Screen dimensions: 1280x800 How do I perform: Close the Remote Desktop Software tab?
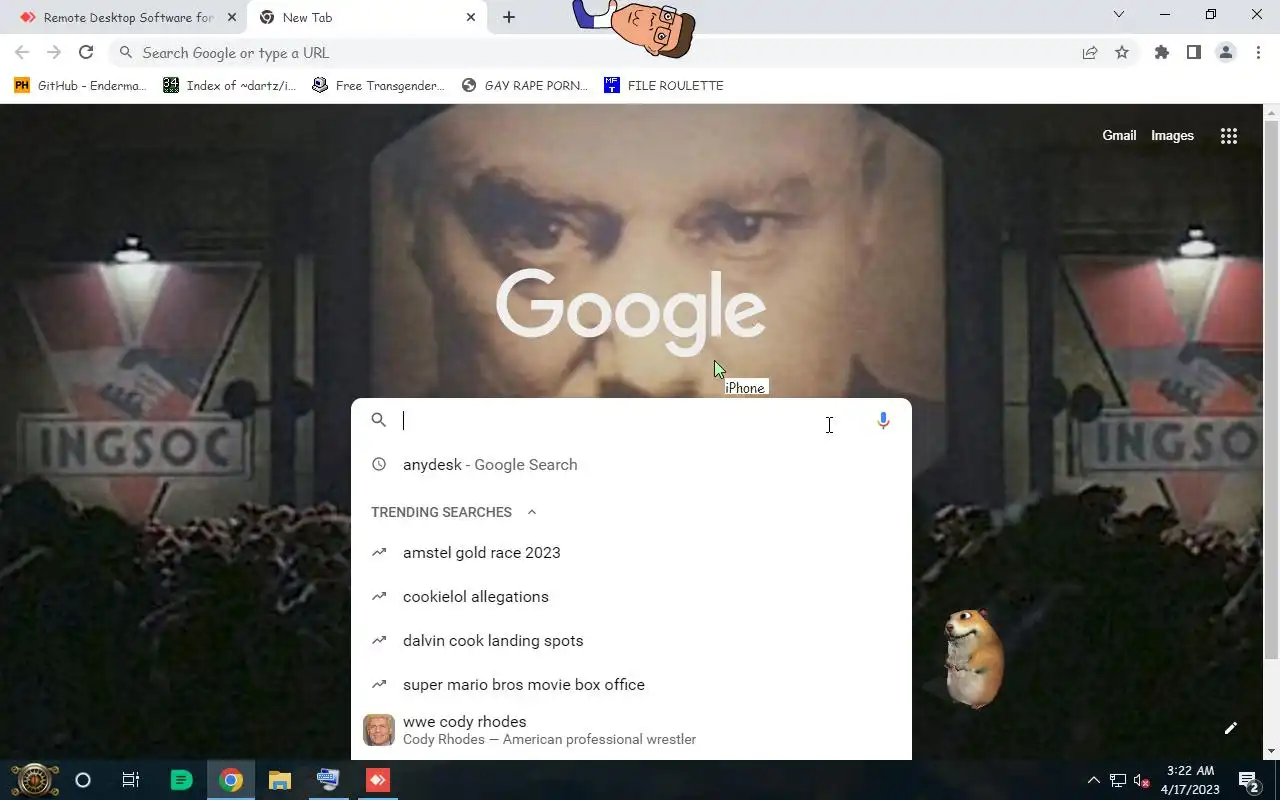[x=232, y=17]
